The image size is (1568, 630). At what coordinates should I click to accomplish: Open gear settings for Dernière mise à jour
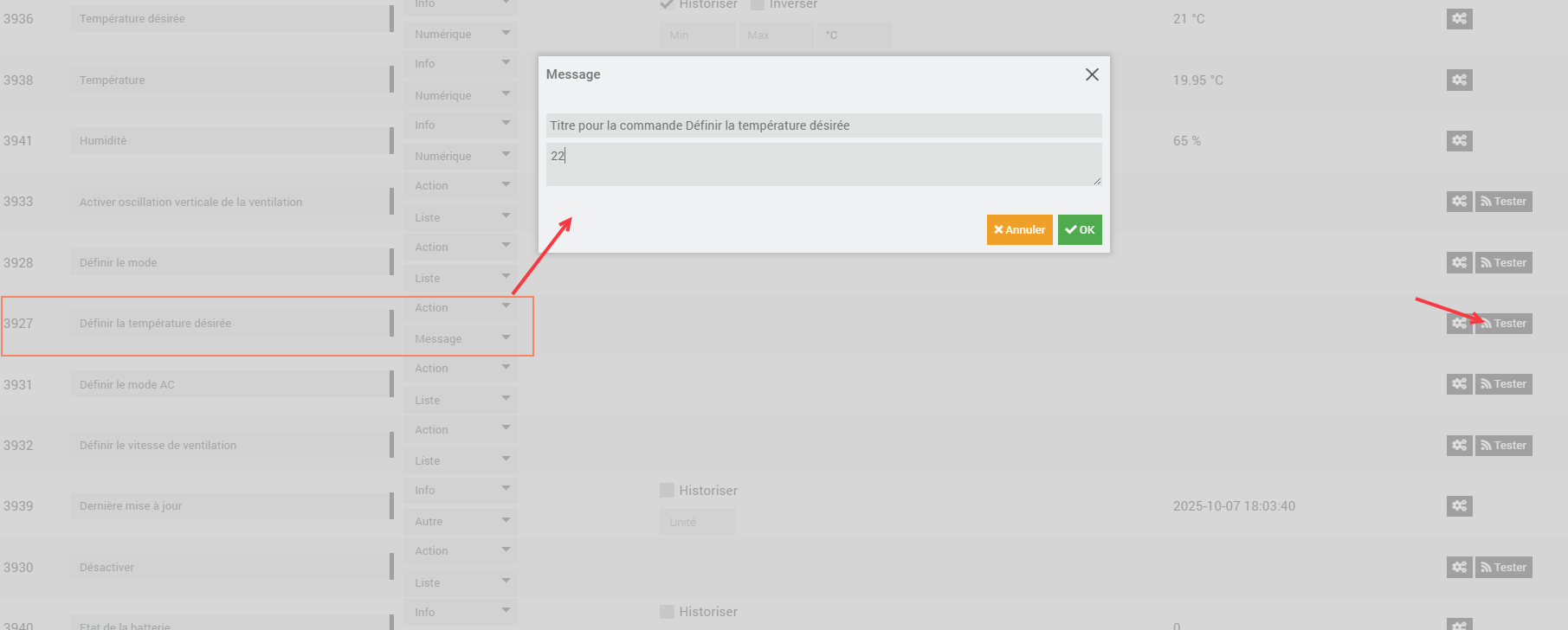1459,506
